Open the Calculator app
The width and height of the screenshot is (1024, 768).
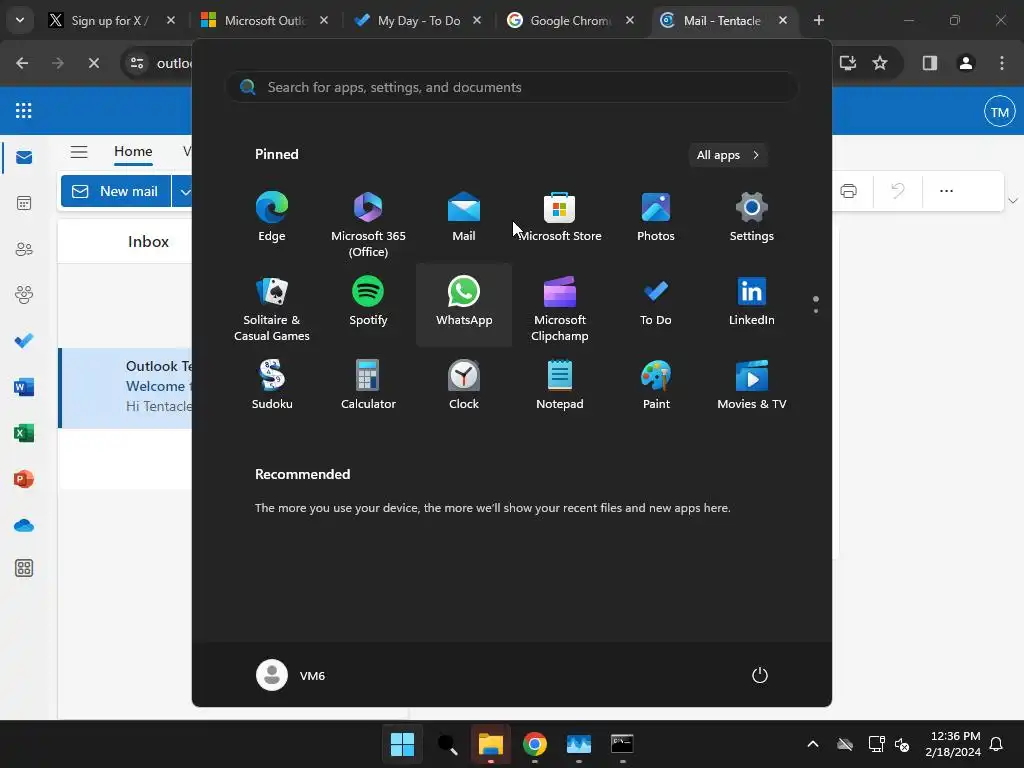click(x=368, y=387)
